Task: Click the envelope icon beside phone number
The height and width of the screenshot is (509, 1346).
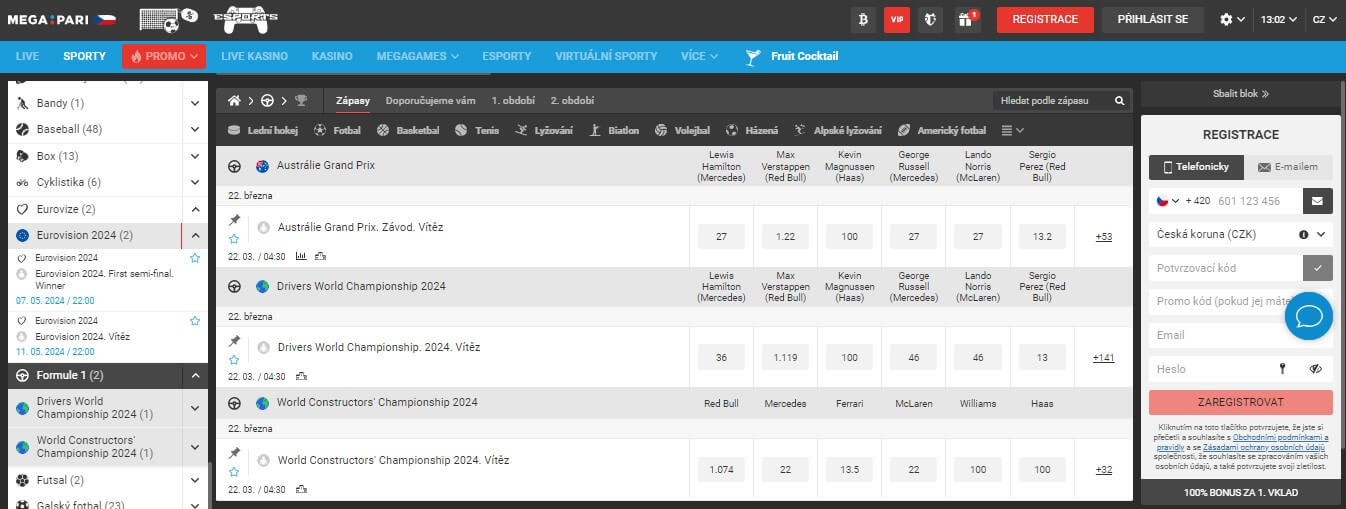Action: coord(1317,201)
